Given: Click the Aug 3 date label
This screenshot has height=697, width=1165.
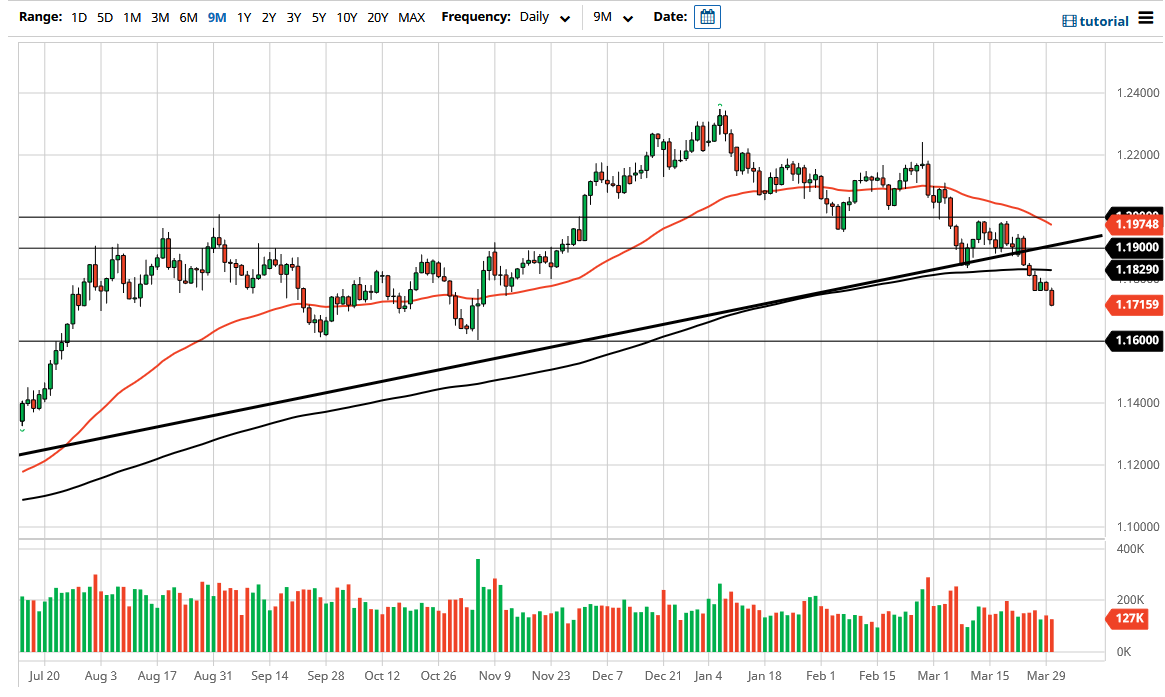Looking at the screenshot, I should coord(100,675).
